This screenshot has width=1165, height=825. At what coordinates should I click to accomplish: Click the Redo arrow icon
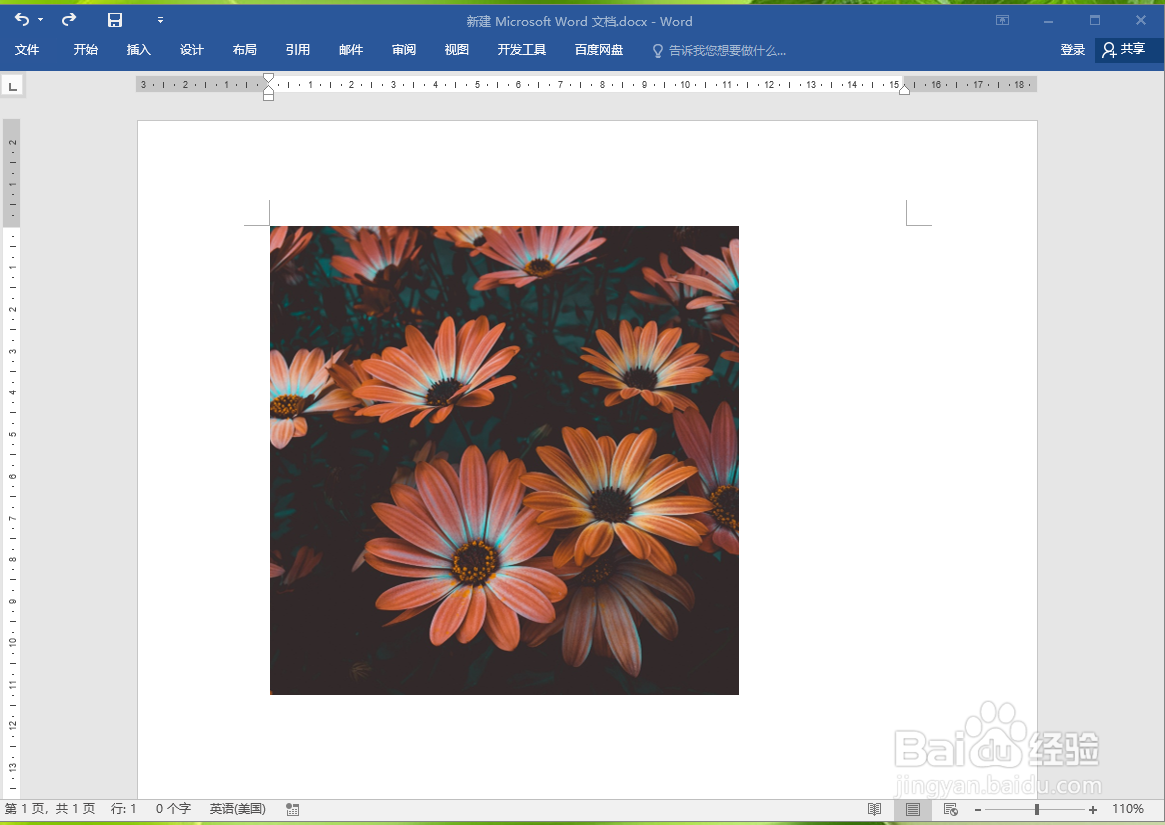[69, 20]
